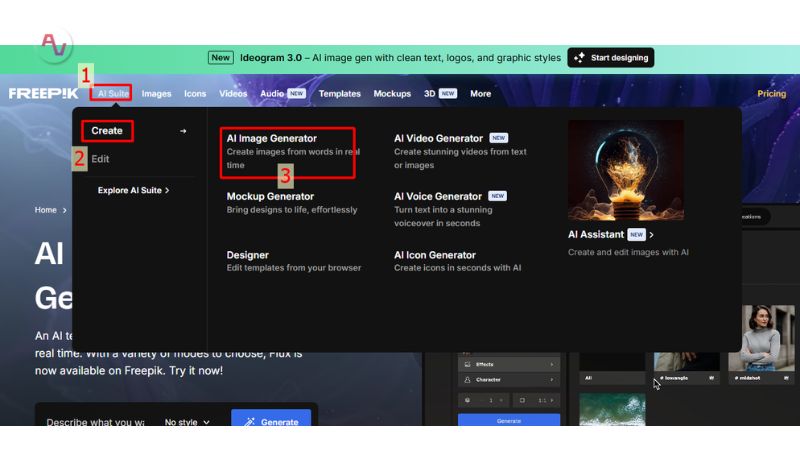Image resolution: width=800 pixels, height=450 pixels.
Task: Click the magic wand icon on Generate
Action: click(249, 422)
